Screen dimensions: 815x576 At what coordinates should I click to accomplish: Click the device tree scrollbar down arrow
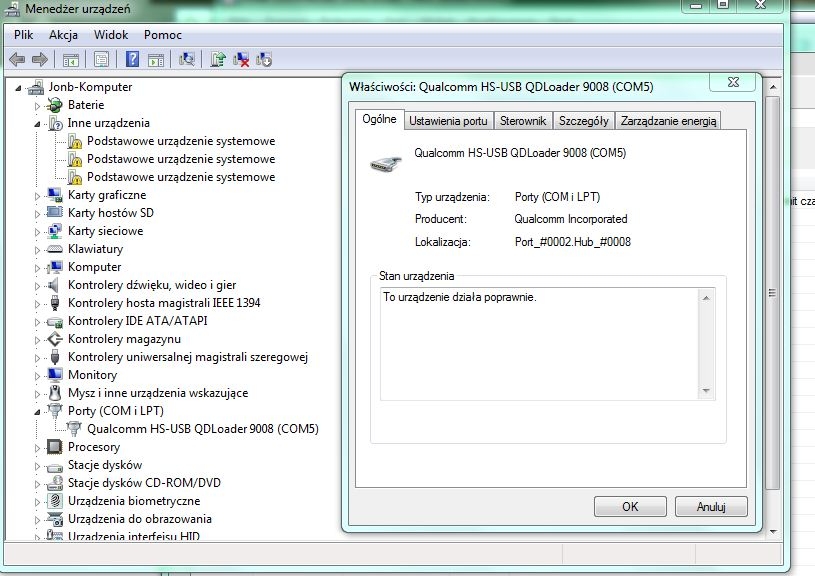point(773,531)
